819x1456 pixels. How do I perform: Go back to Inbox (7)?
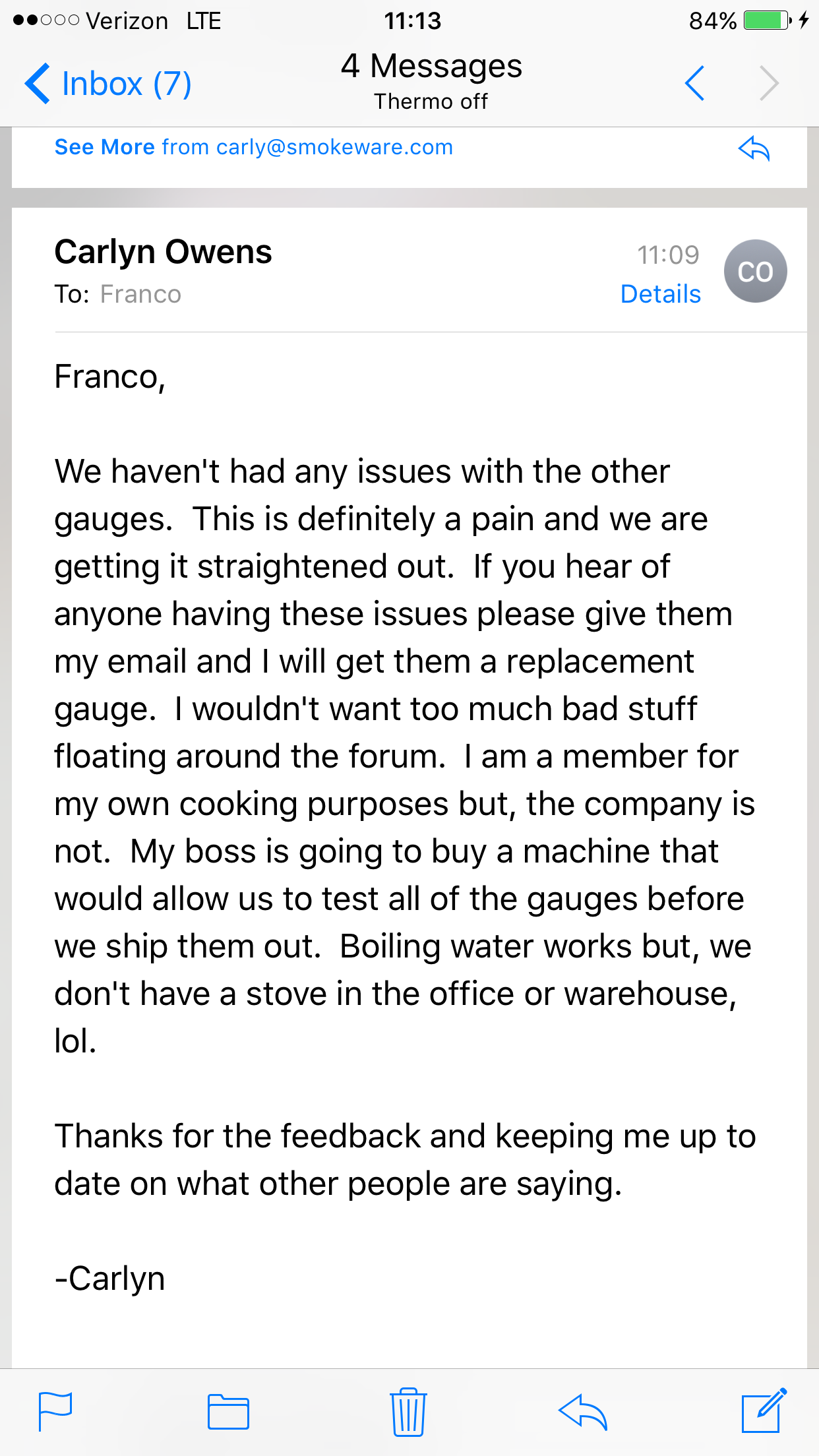tap(108, 84)
